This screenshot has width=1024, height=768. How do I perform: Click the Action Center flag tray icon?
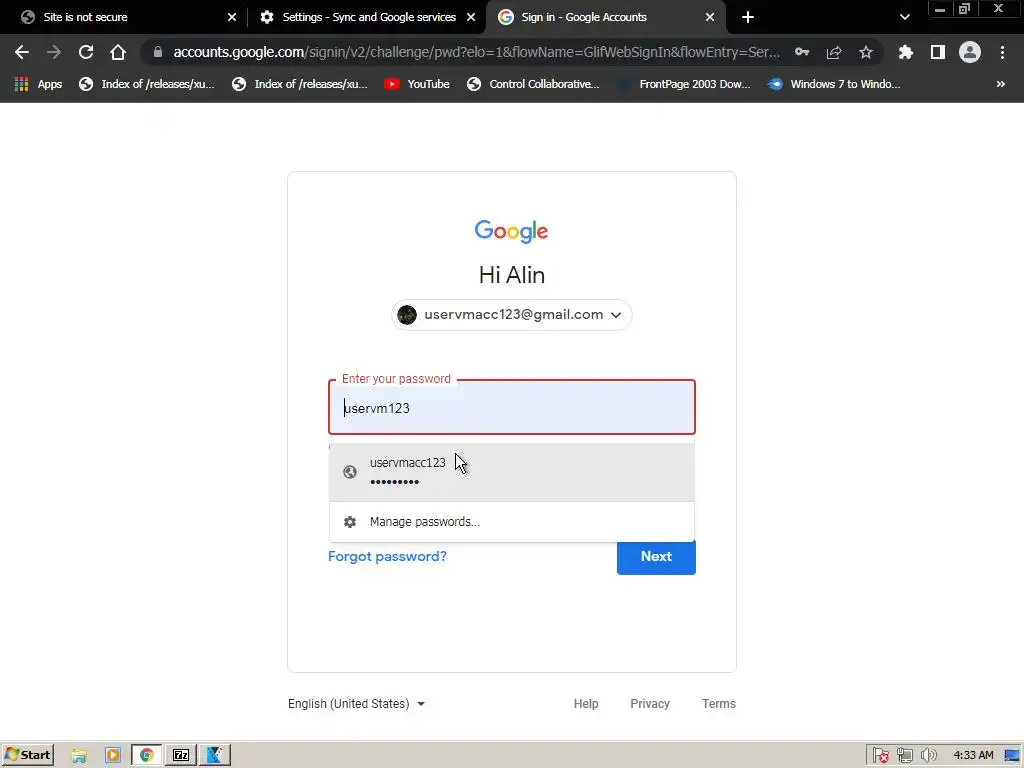pos(880,756)
